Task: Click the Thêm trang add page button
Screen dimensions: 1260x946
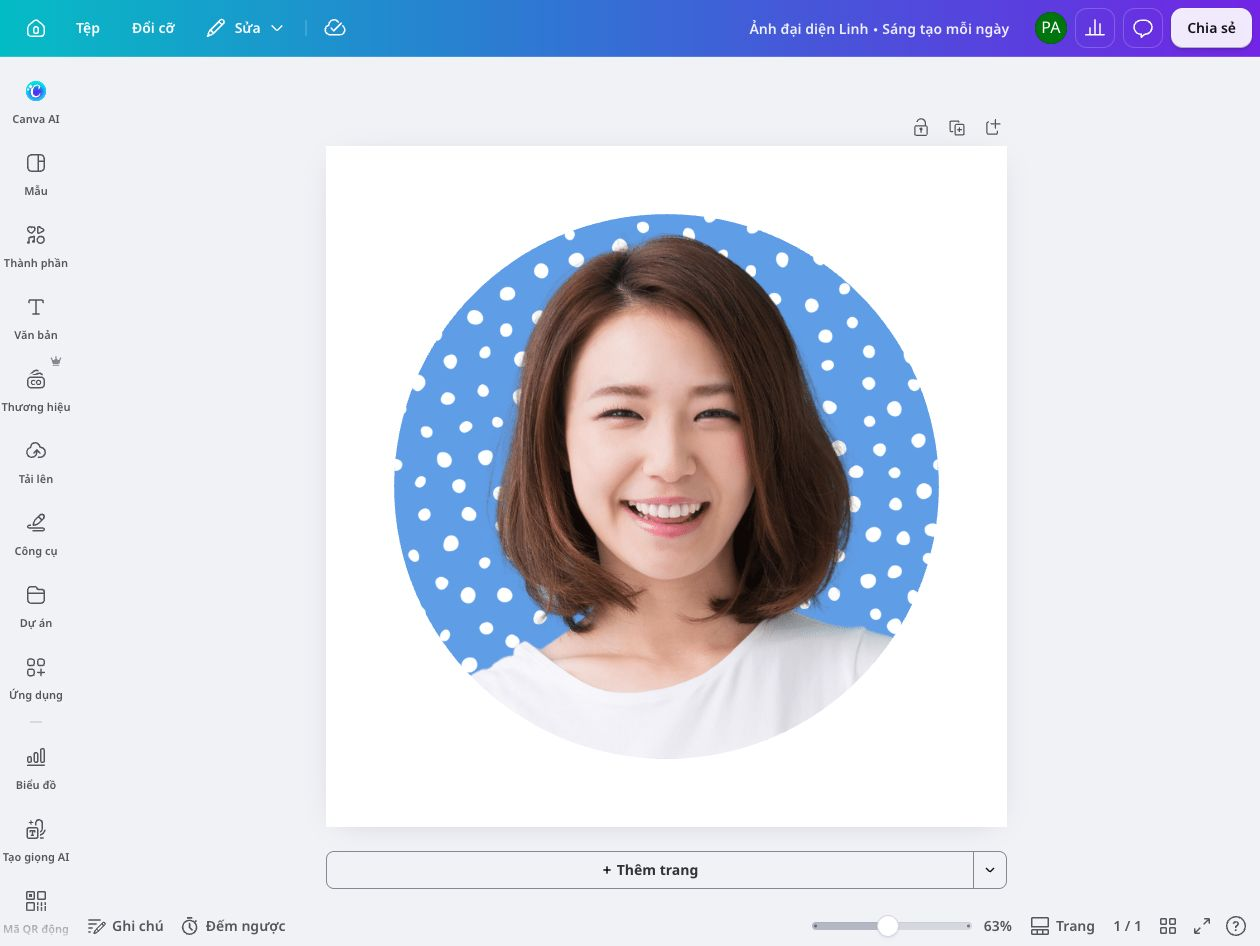Action: coord(650,870)
